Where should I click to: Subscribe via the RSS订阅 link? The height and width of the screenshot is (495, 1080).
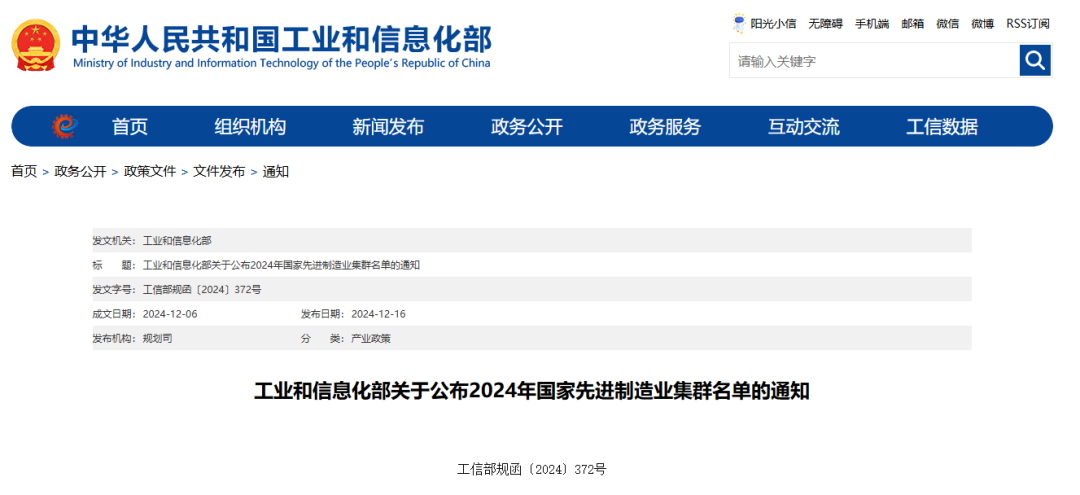(1028, 23)
